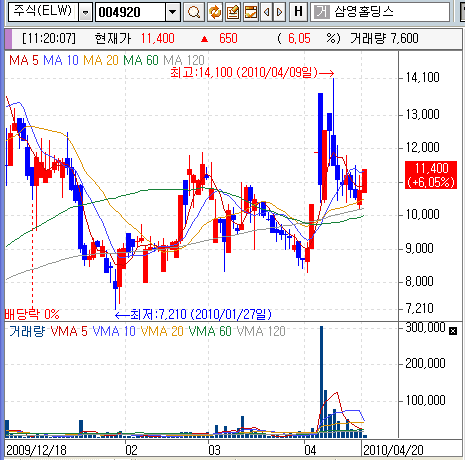Click the red 11,400 current price tag
The height and width of the screenshot is (460, 465).
[x=431, y=175]
